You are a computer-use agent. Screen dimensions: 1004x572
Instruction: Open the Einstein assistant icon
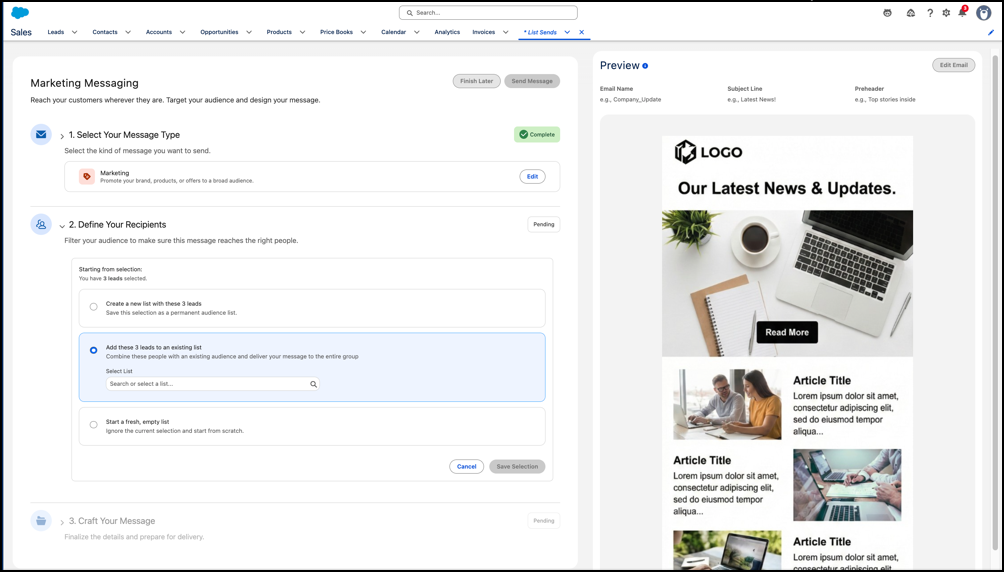point(887,13)
